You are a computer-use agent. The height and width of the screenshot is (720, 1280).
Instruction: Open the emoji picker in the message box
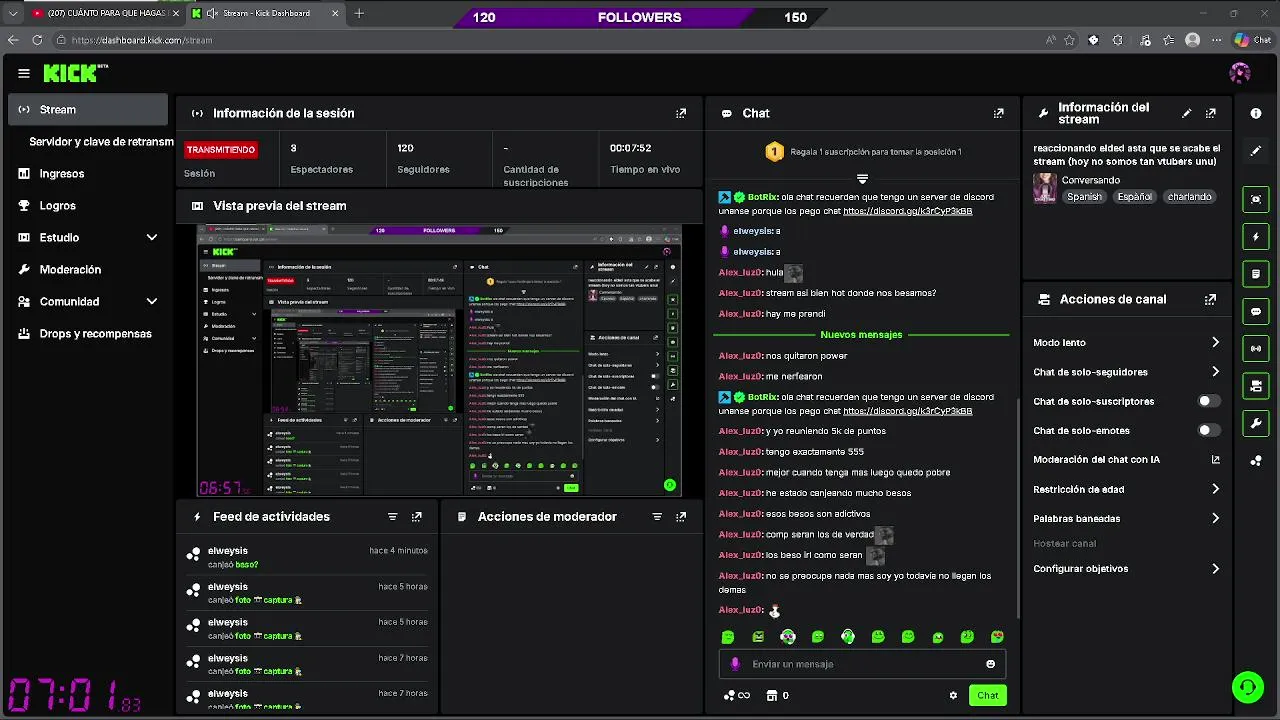pyautogui.click(x=990, y=664)
